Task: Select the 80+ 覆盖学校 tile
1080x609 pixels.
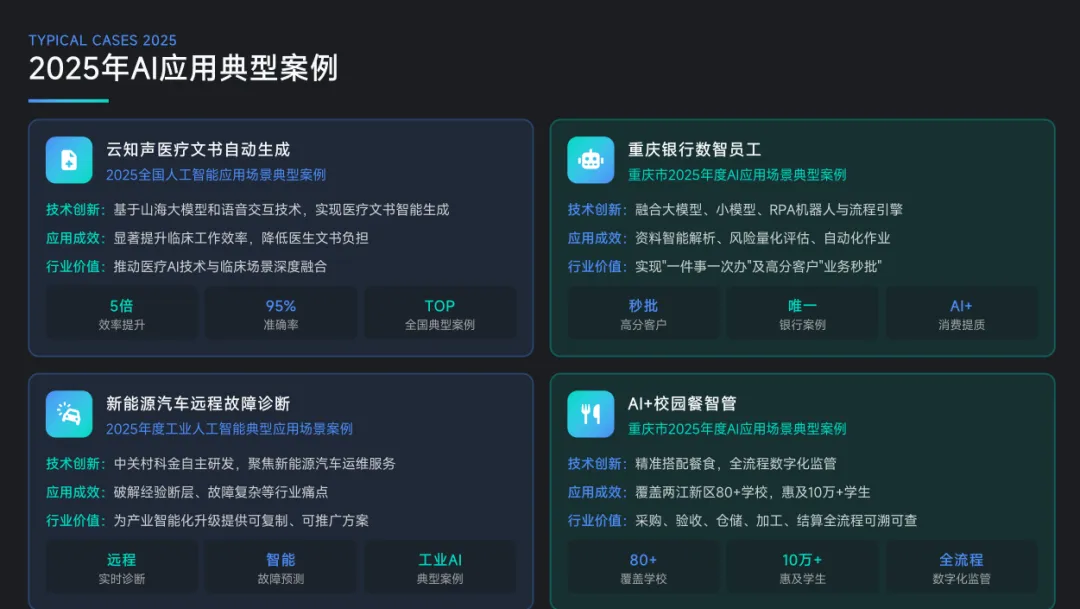Action: click(x=643, y=568)
